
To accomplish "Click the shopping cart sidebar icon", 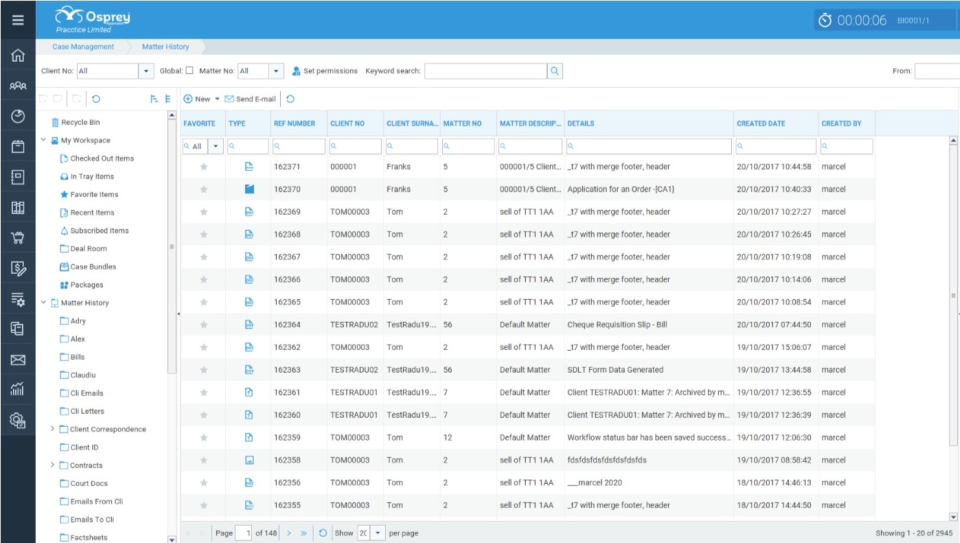I will pos(17,238).
